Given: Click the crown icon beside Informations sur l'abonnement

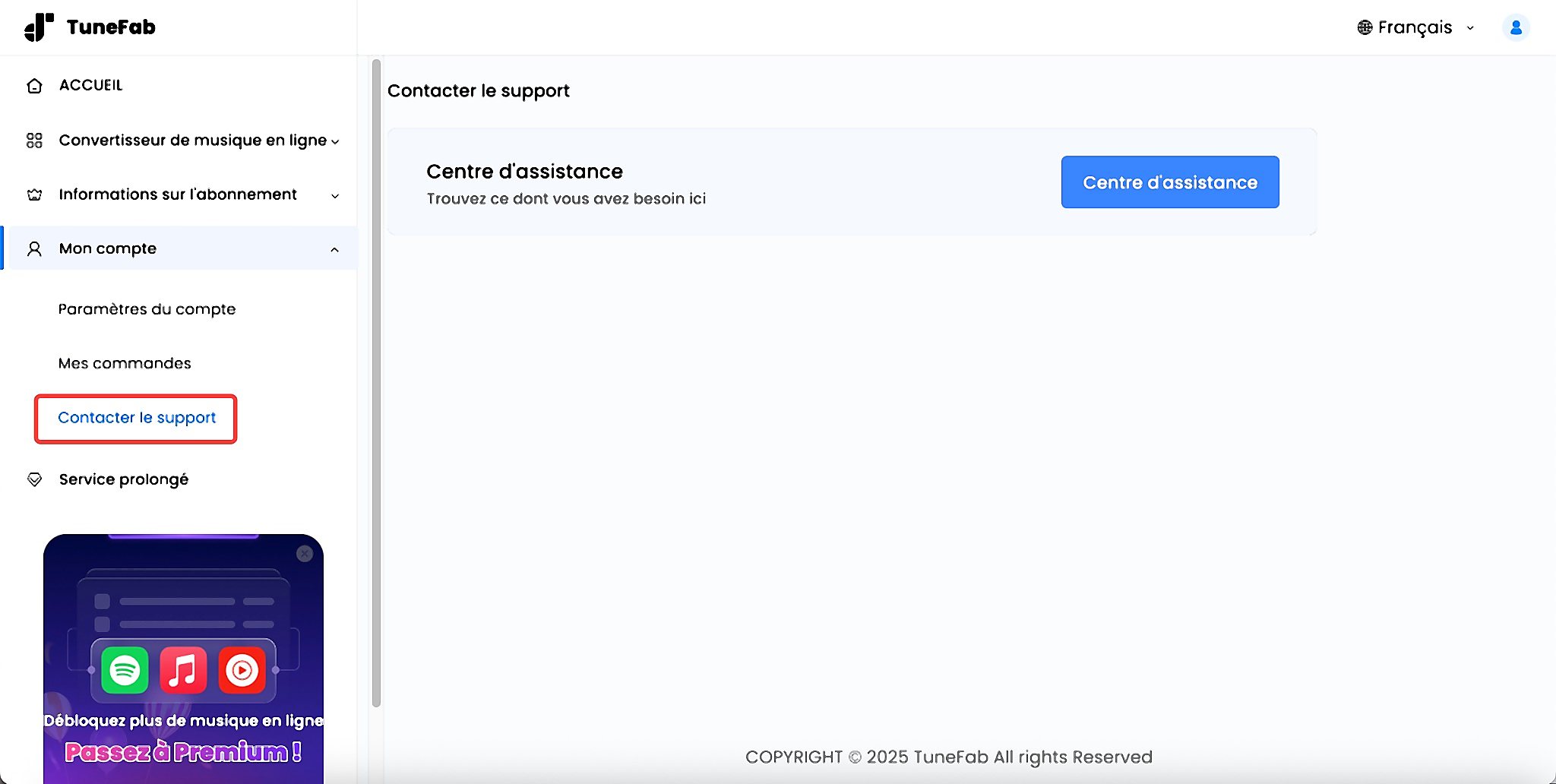Looking at the screenshot, I should click(x=34, y=195).
